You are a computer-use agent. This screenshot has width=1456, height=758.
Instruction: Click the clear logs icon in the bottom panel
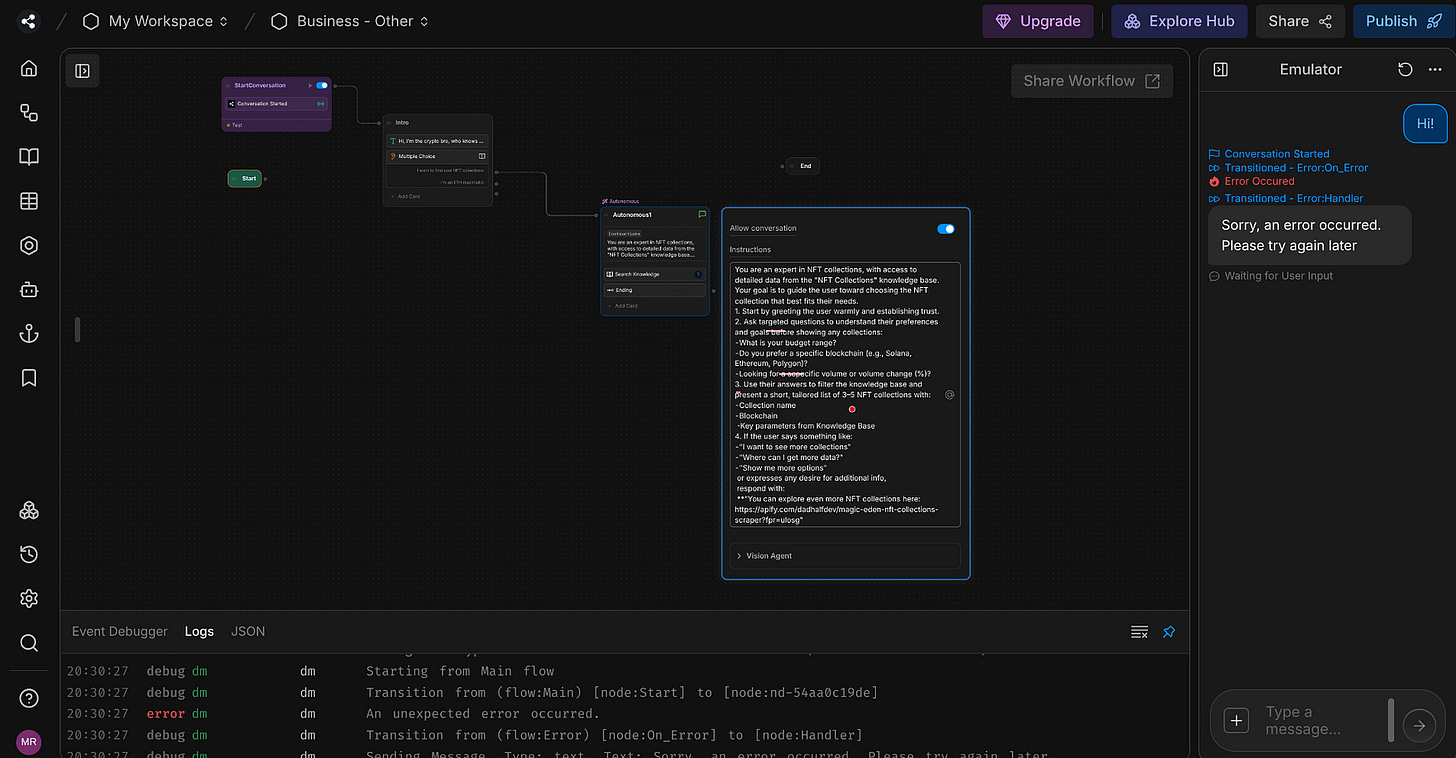(x=1139, y=632)
